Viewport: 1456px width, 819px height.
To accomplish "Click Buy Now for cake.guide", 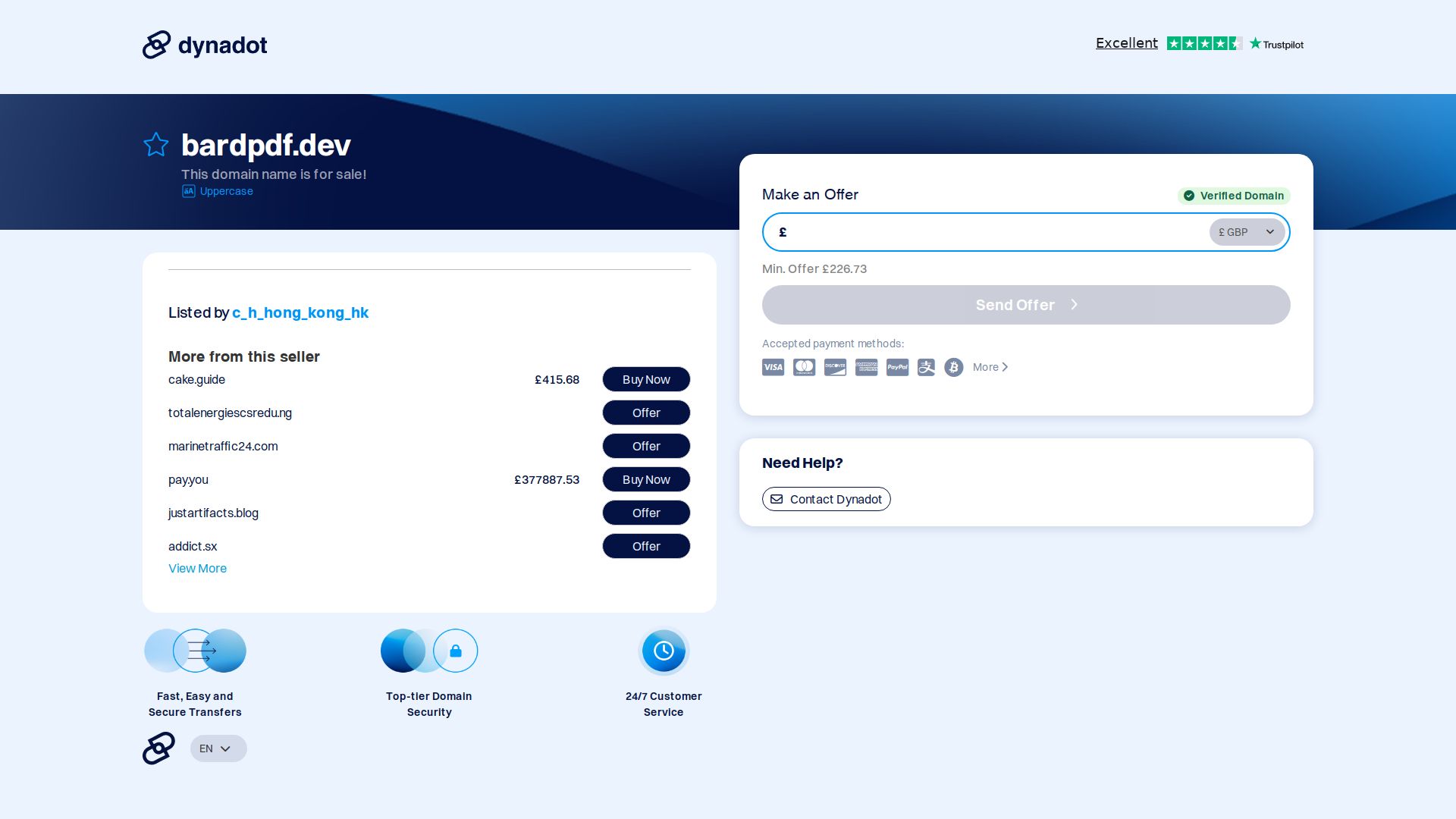I will pos(646,379).
